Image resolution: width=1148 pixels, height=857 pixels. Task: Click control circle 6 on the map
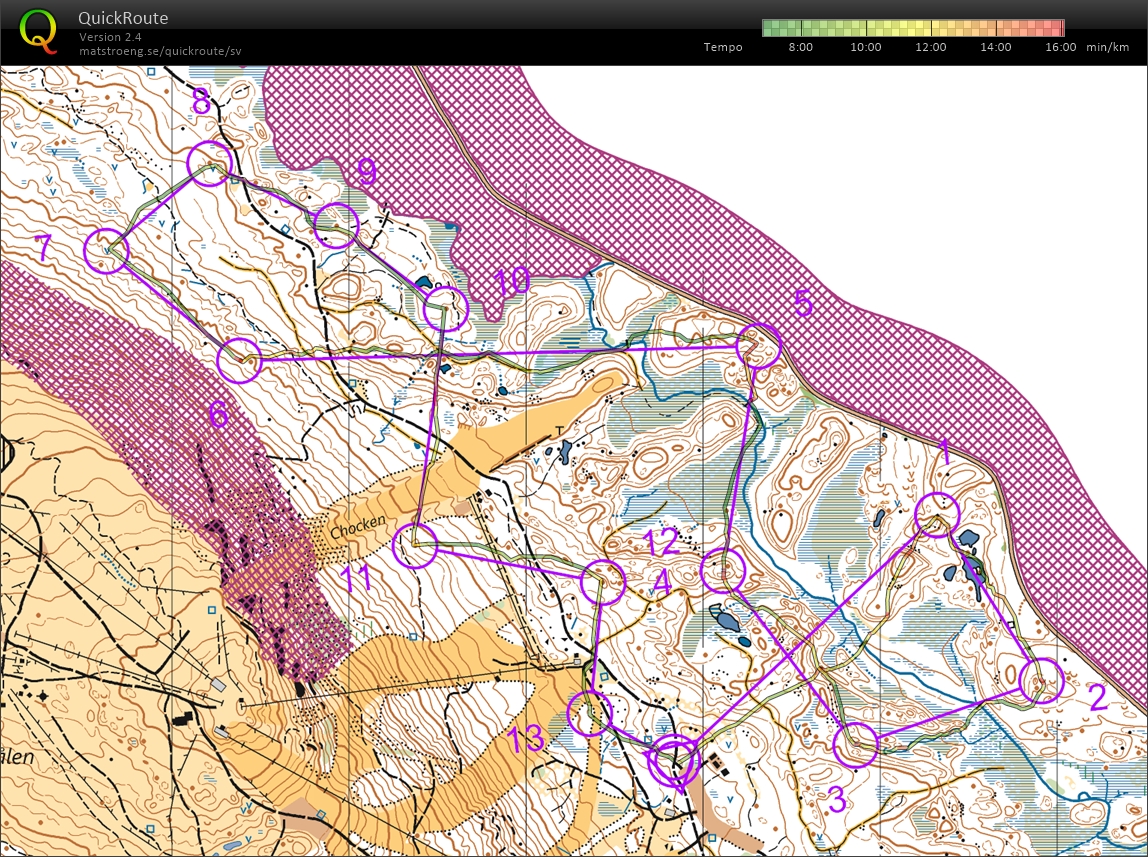[239, 360]
